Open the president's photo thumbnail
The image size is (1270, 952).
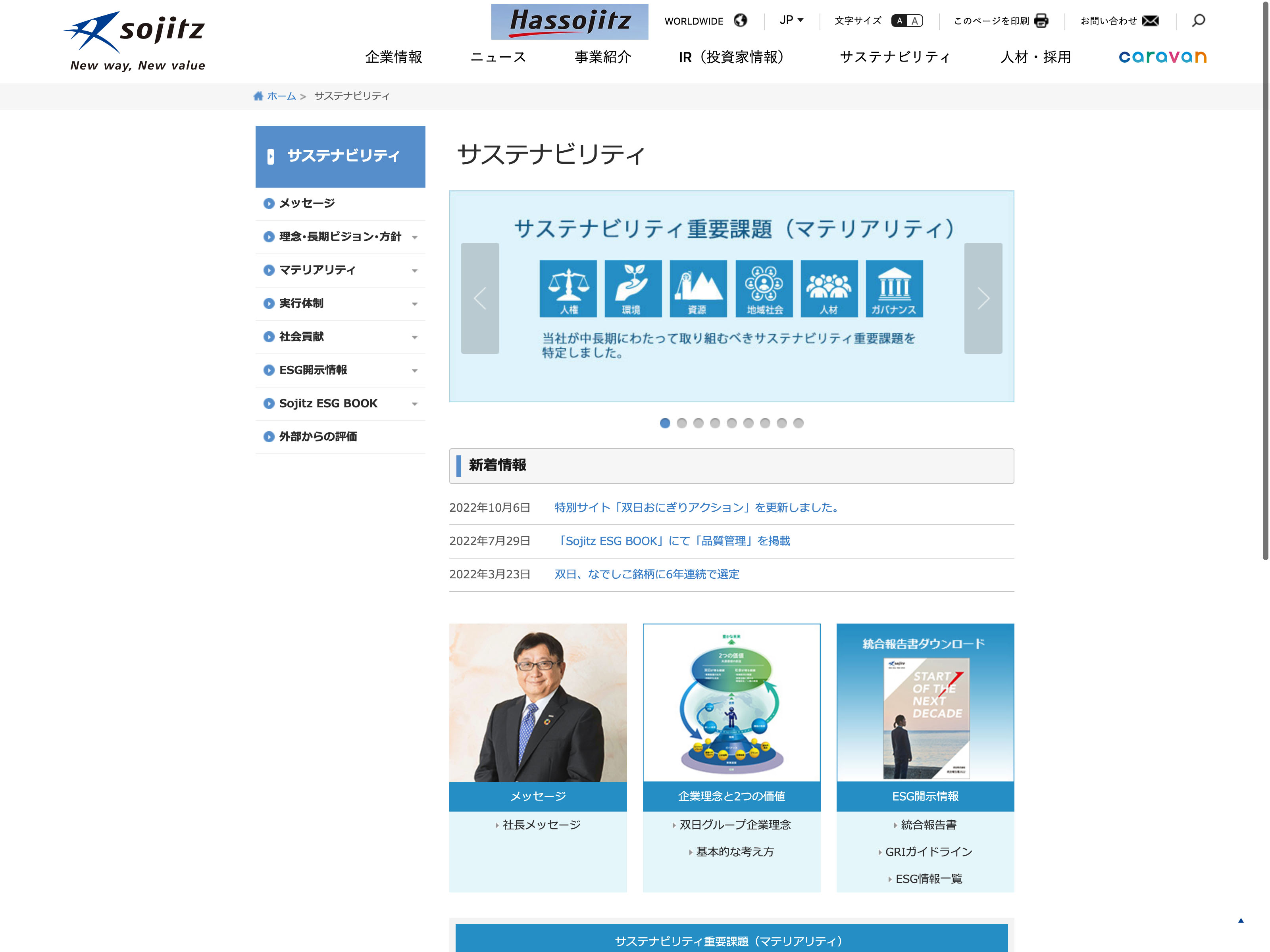pos(538,702)
